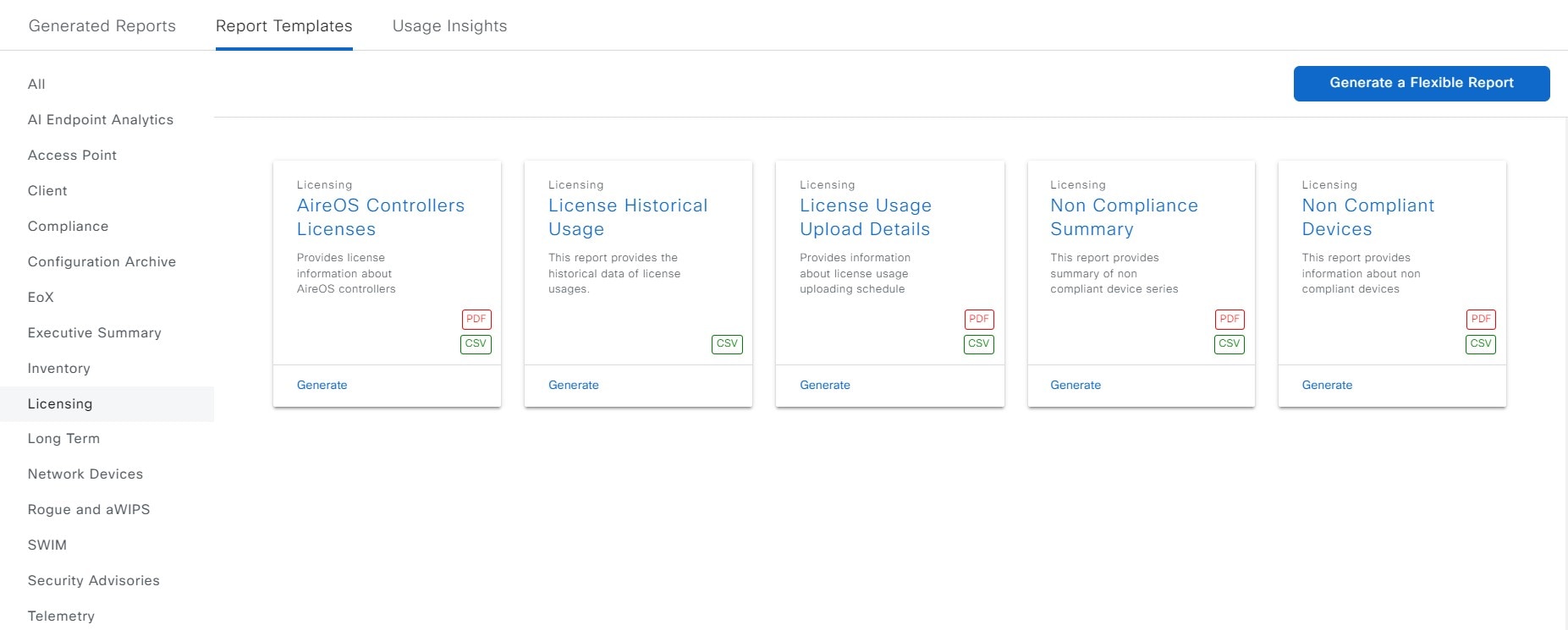Click CSV badge on AireOS Controllers Licenses card
Viewport: 1568px width, 630px height.
476,343
